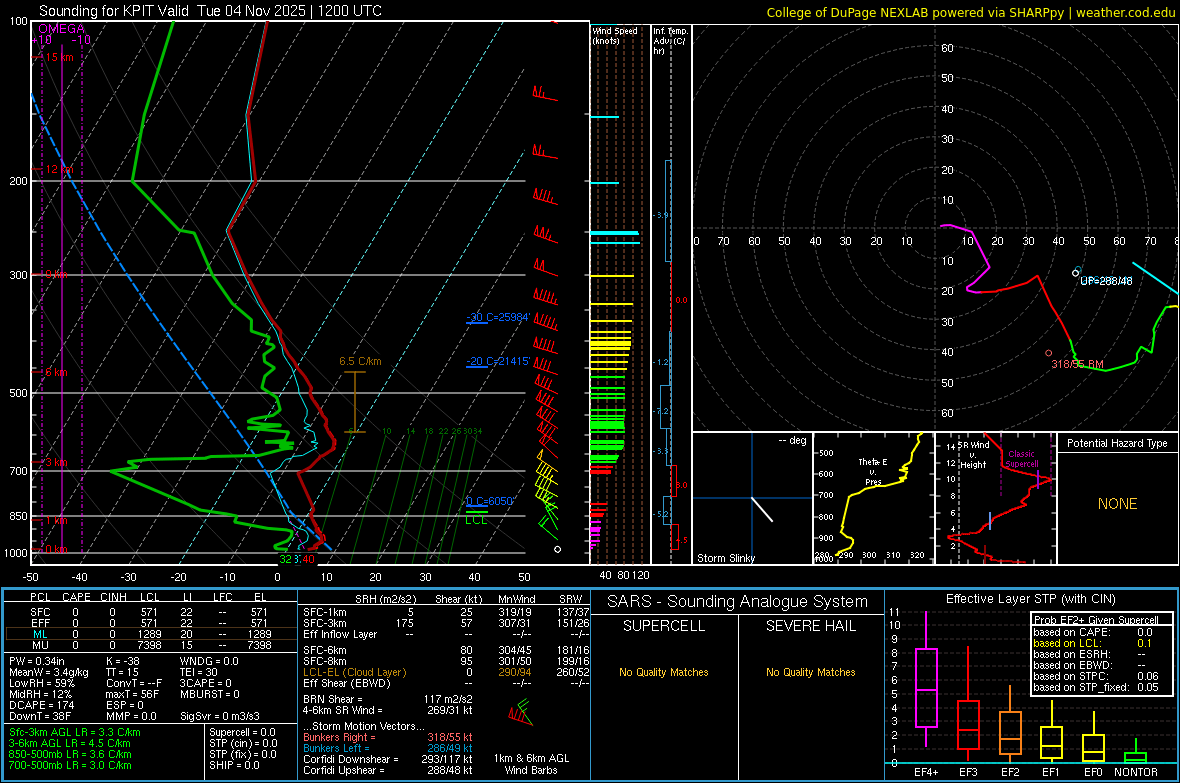Click the OMEGA label on the Skew-T

click(62, 29)
